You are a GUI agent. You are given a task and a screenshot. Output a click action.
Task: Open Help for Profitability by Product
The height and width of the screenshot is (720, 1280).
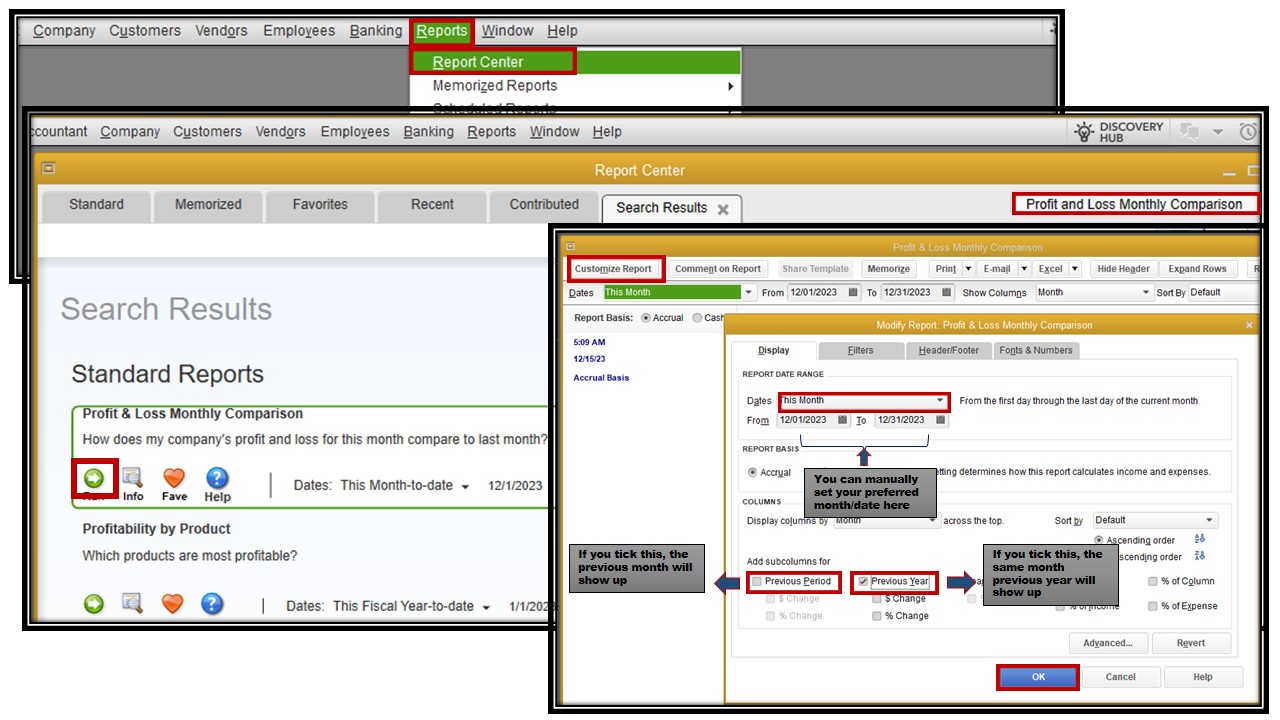pyautogui.click(x=212, y=603)
